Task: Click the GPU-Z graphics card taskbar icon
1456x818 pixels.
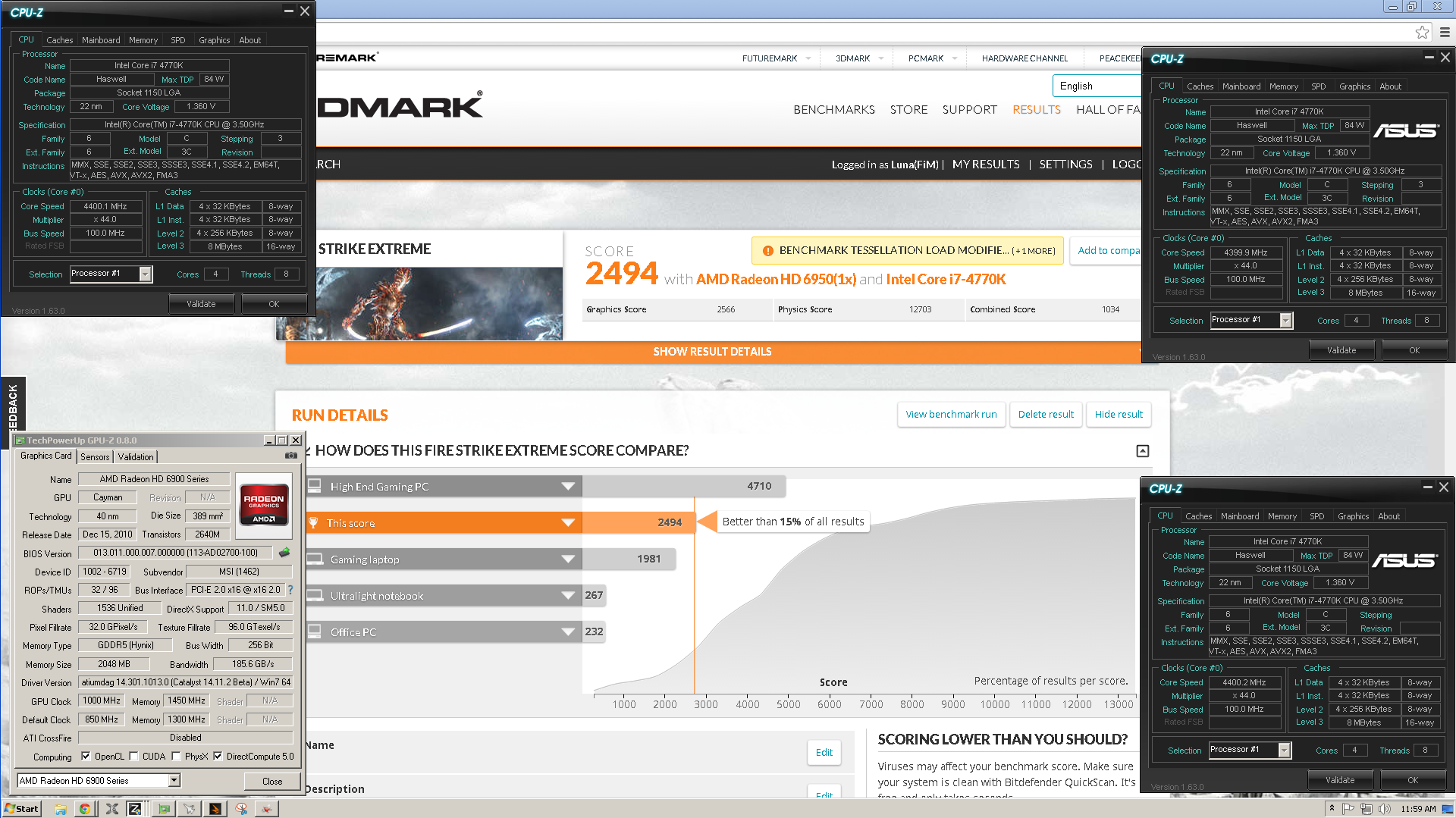Action: click(163, 809)
